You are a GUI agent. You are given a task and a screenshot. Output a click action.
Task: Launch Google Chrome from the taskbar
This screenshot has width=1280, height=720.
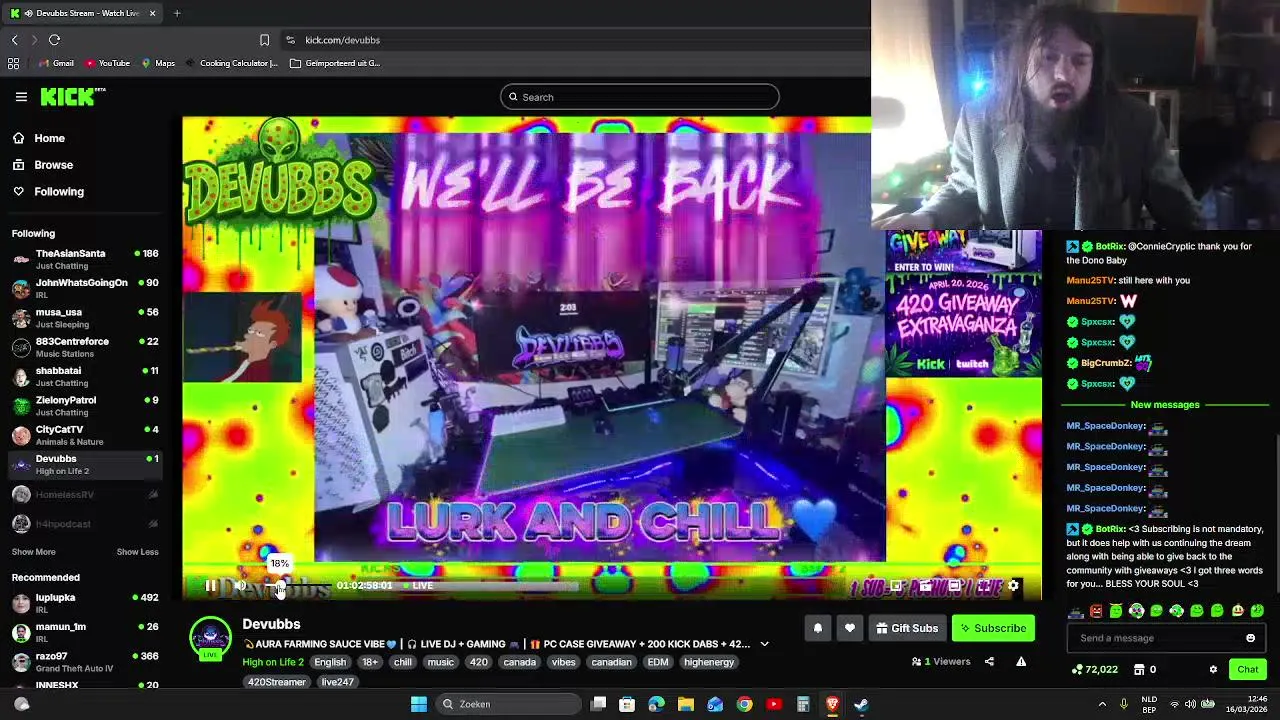(x=744, y=704)
